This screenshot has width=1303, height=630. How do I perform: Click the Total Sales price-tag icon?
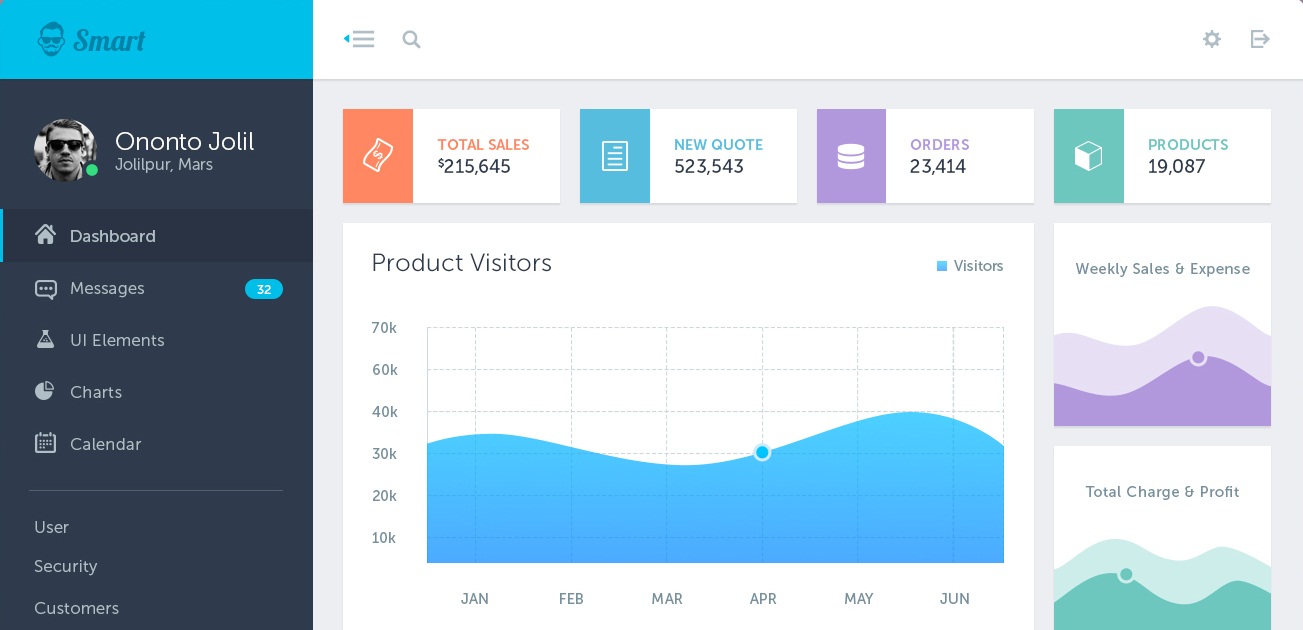pyautogui.click(x=377, y=156)
